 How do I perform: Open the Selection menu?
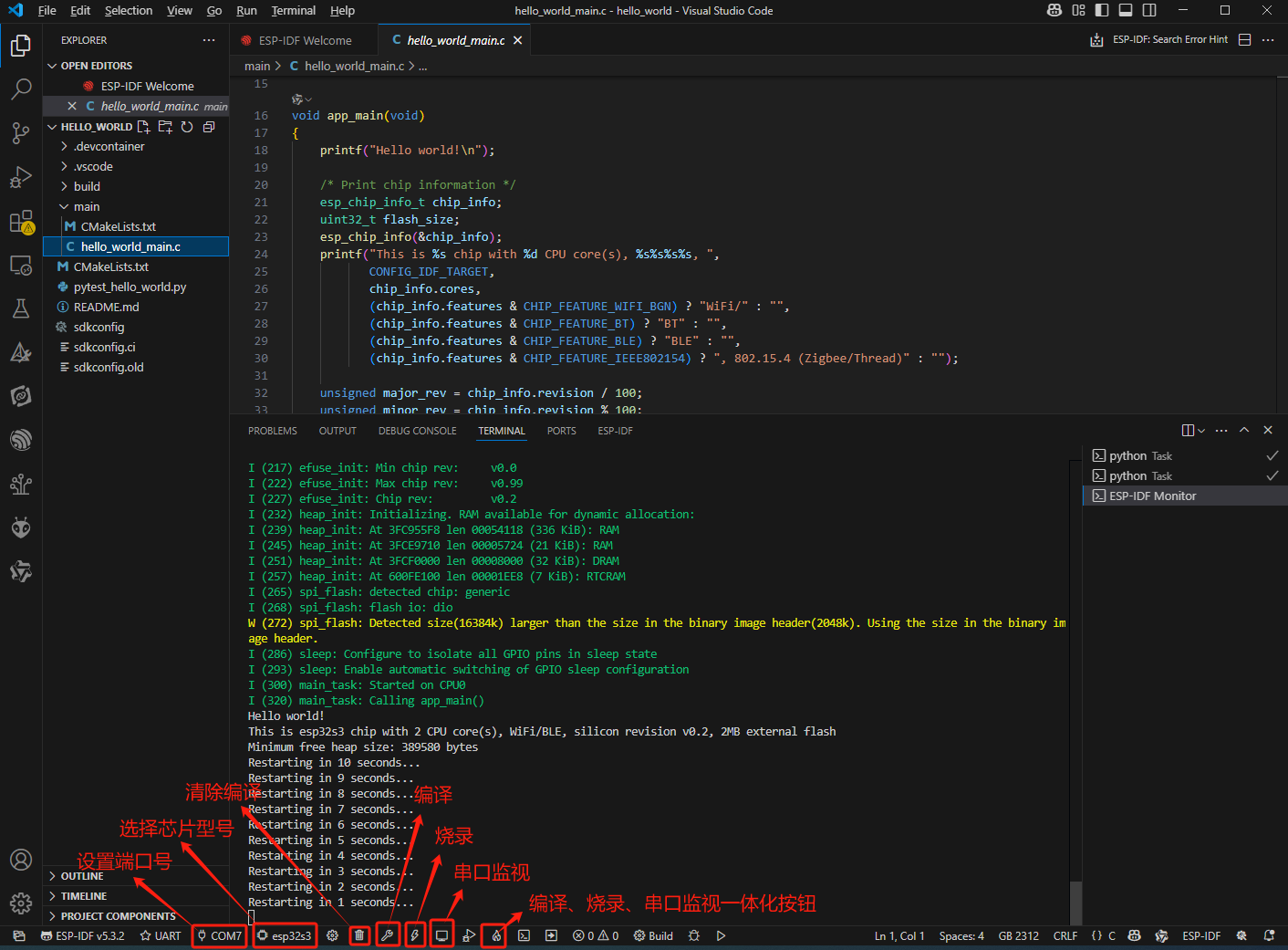pos(129,10)
